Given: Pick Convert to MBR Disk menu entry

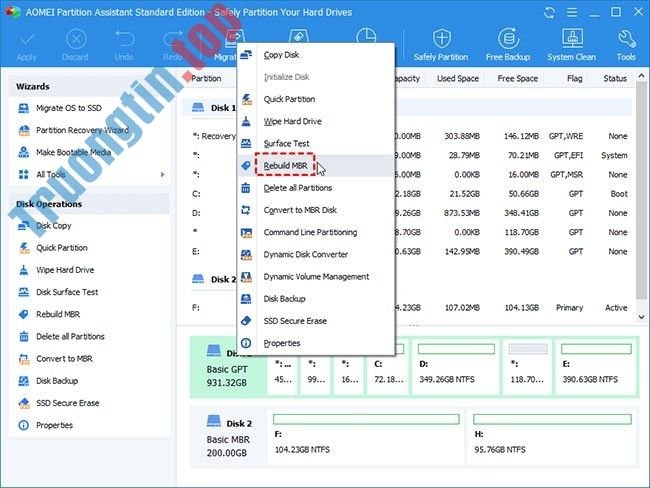Looking at the screenshot, I should coord(301,210).
